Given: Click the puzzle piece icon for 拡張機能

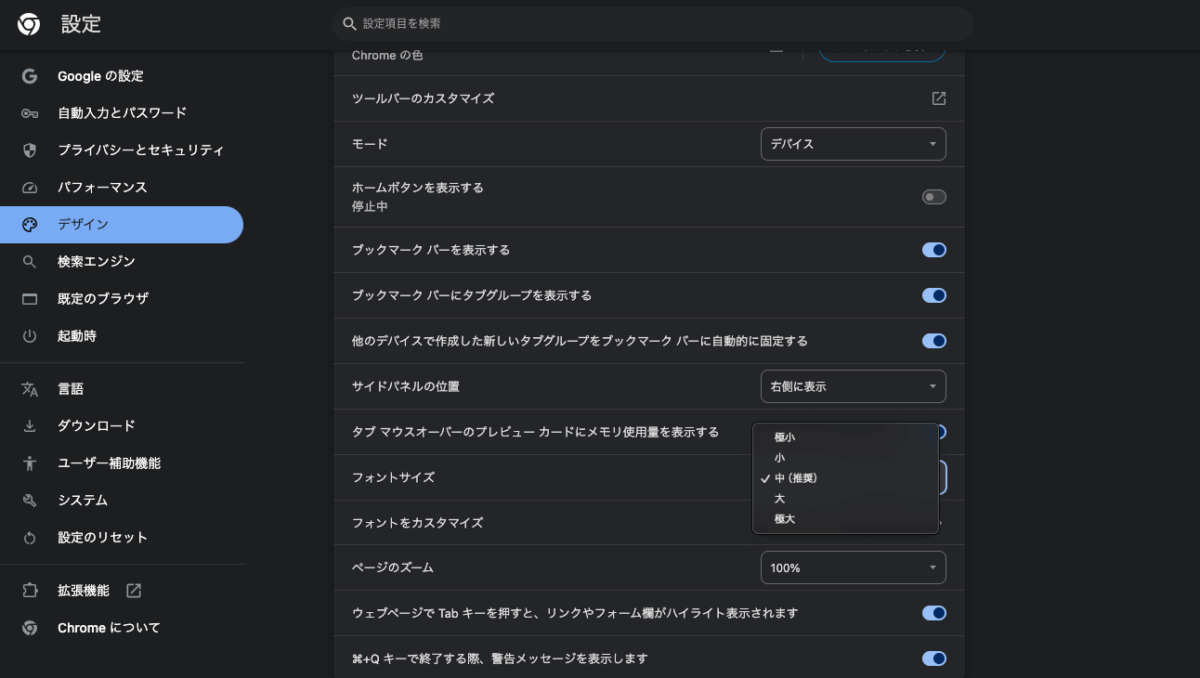Looking at the screenshot, I should tap(29, 590).
